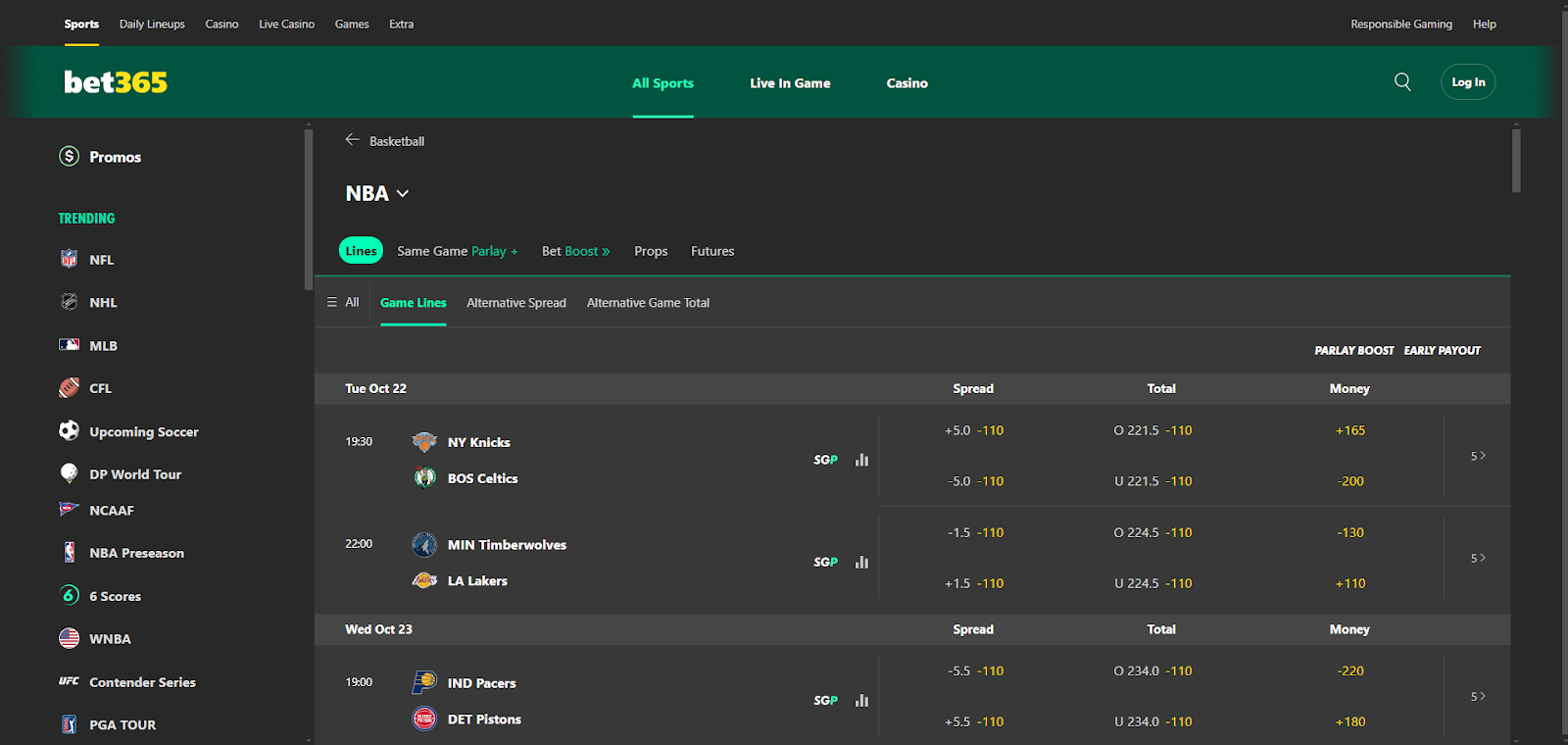Select LA Lakers +110 moneyline
The height and width of the screenshot is (745, 1568).
1350,583
